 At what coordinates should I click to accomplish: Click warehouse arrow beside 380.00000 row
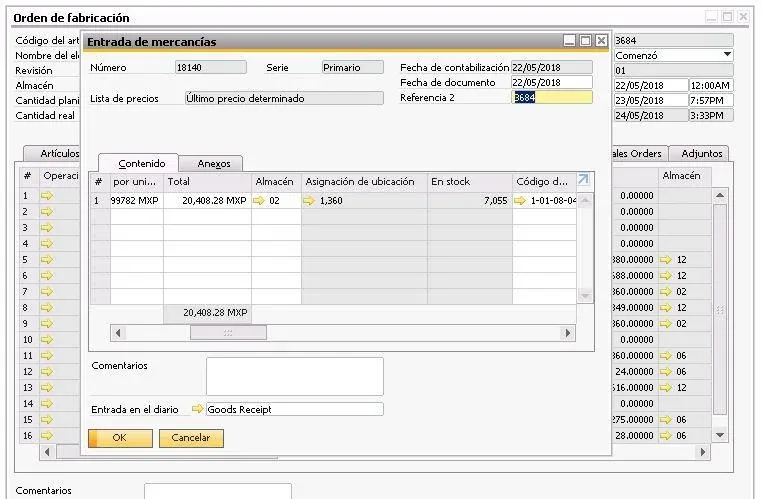pyautogui.click(x=666, y=260)
